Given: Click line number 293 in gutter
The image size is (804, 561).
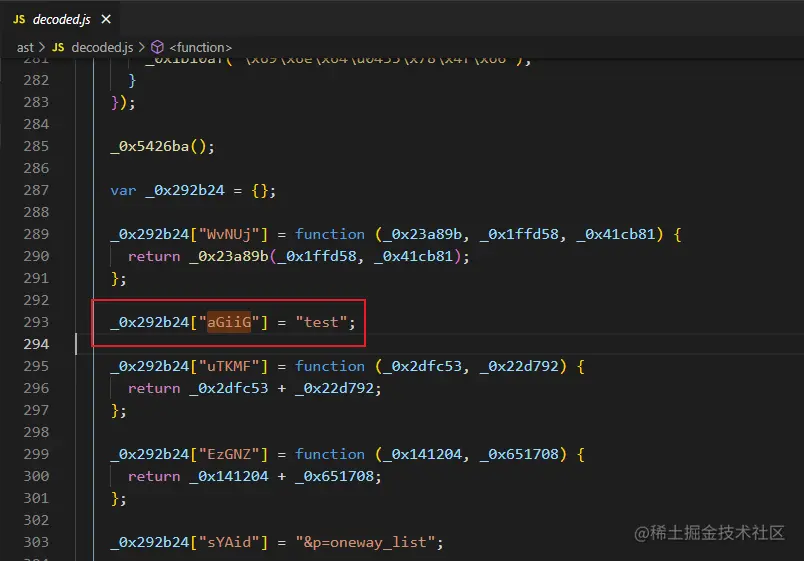Looking at the screenshot, I should click(x=36, y=323).
